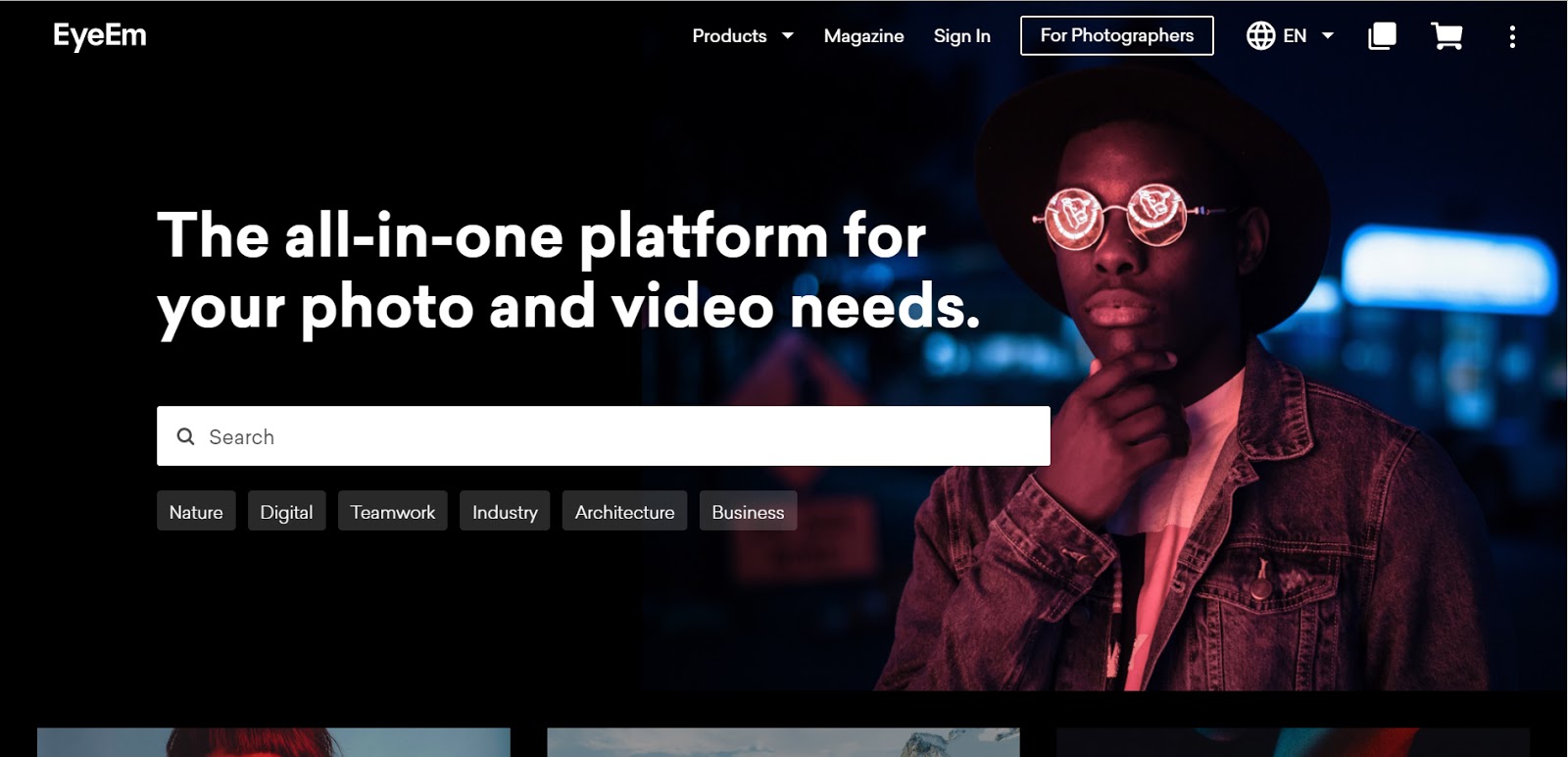Choose the Digital tag

(x=286, y=512)
